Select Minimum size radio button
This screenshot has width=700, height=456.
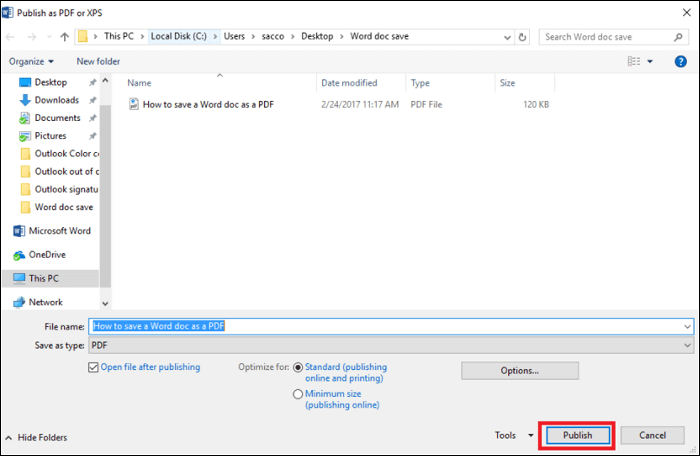point(298,394)
